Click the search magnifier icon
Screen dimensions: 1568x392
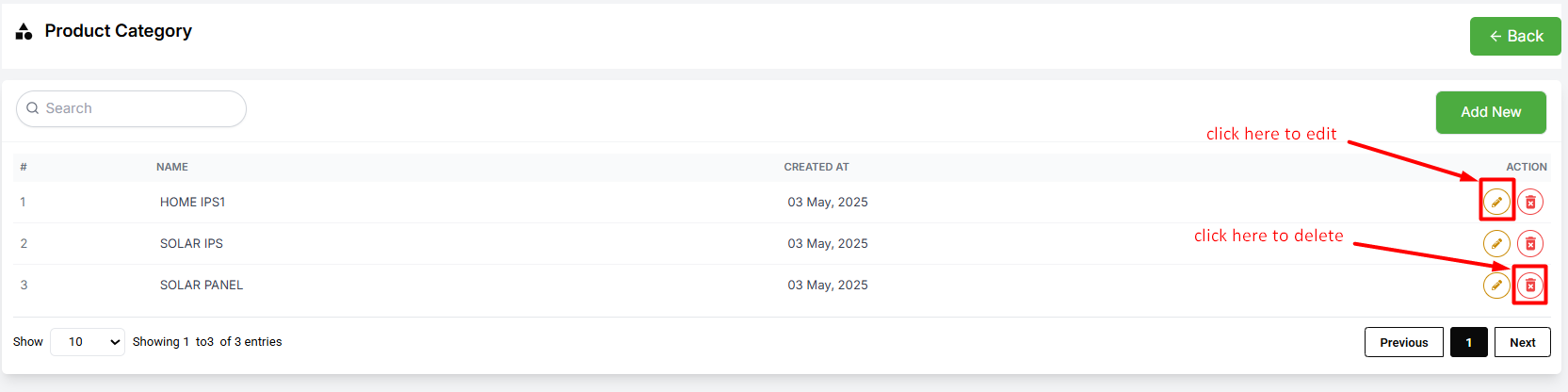click(33, 108)
